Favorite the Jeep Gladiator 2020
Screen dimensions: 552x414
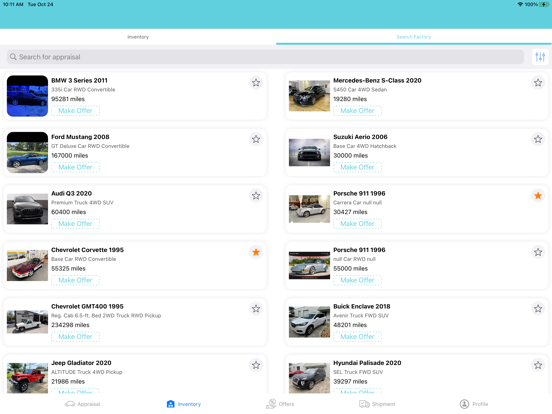[256, 365]
